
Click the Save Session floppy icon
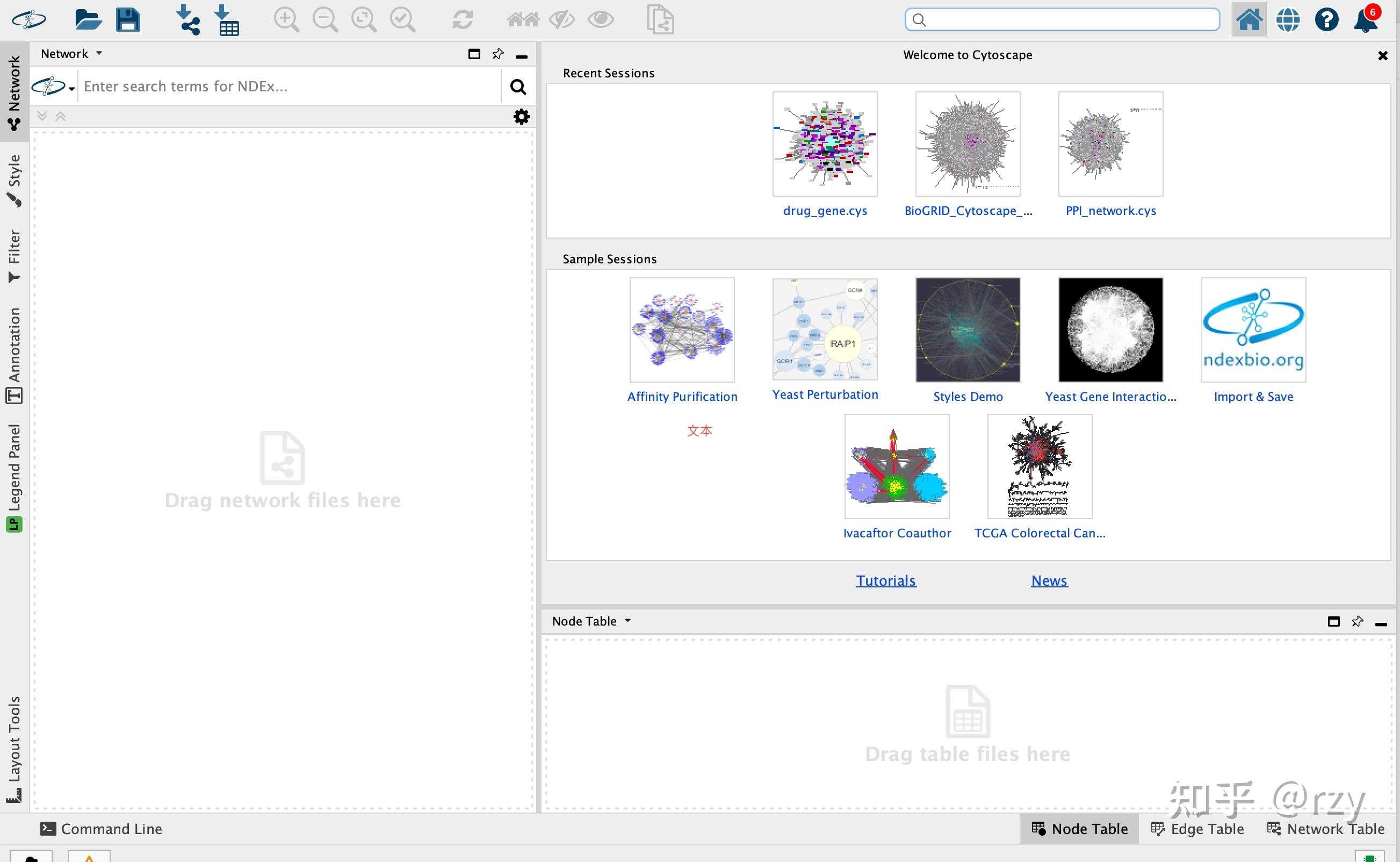pyautogui.click(x=128, y=20)
